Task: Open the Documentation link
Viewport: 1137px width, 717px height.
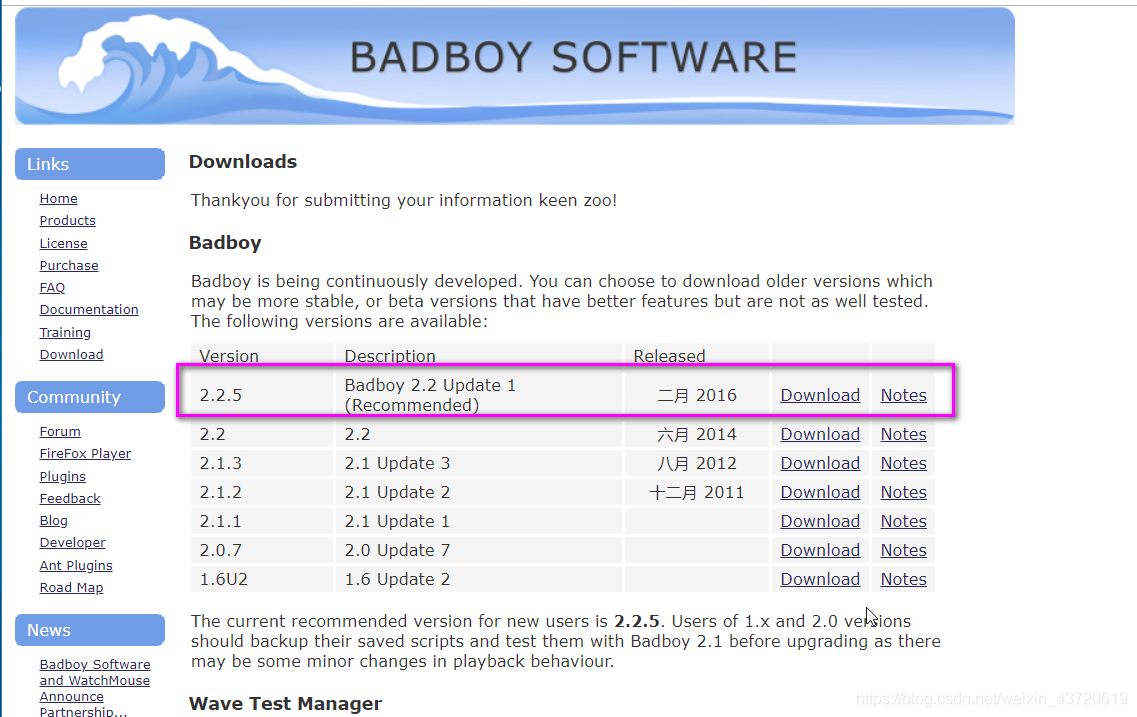Action: tap(89, 310)
